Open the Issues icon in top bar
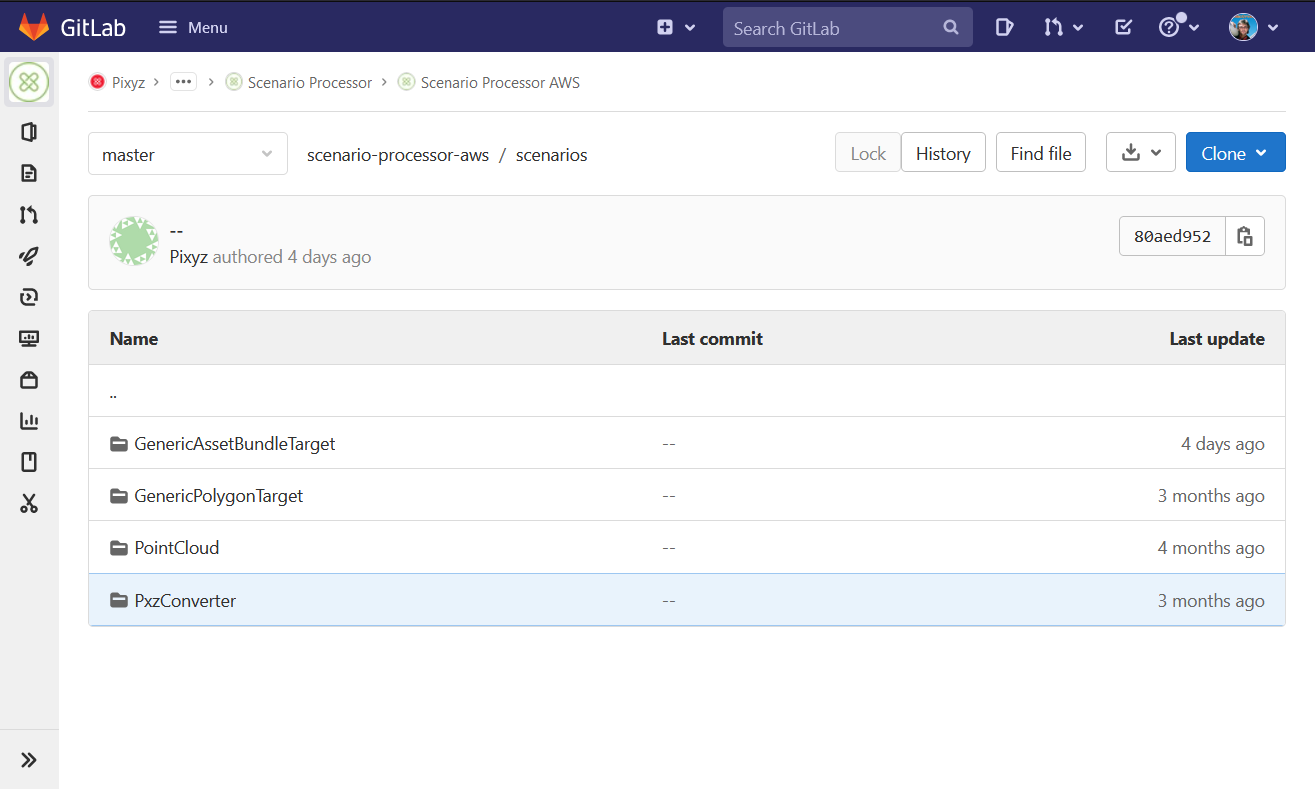 pyautogui.click(x=1005, y=28)
